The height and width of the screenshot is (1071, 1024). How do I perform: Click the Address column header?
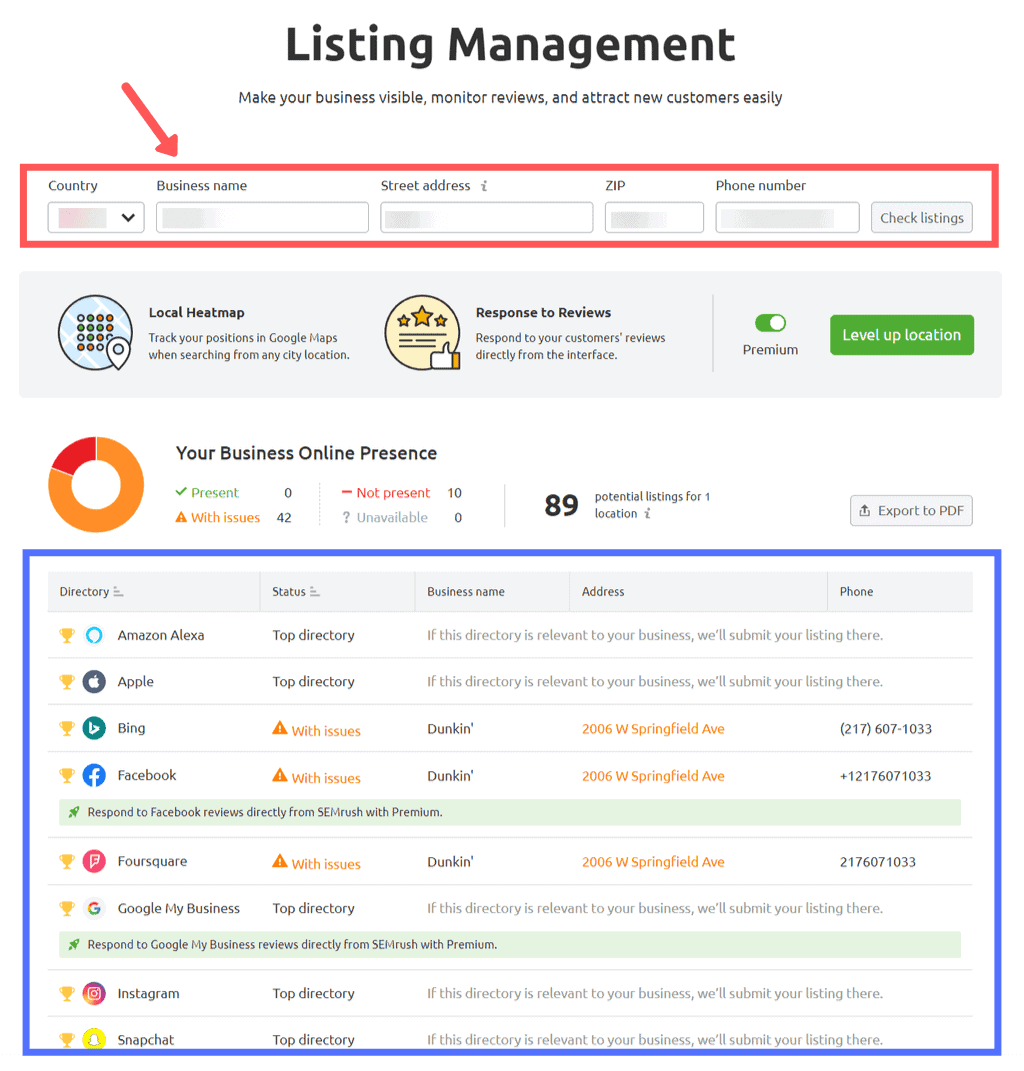pyautogui.click(x=603, y=592)
